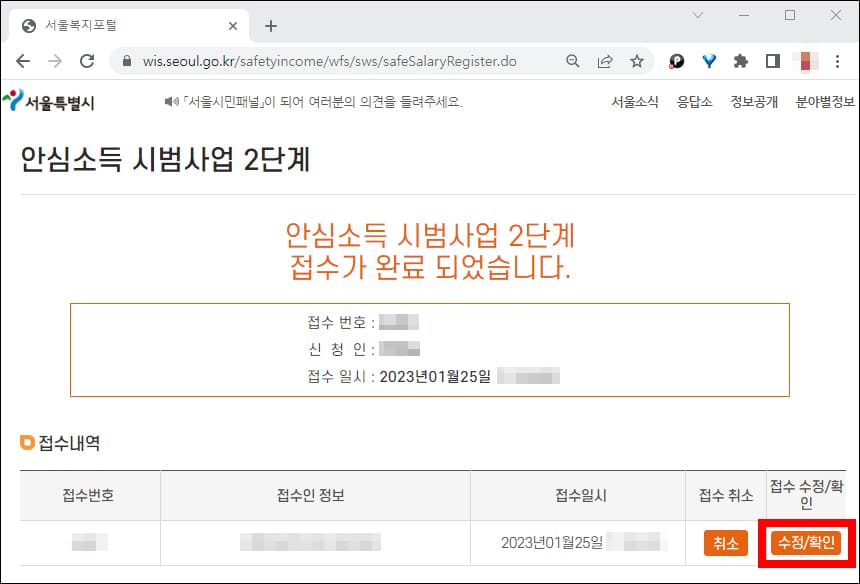Click the magnifier zoom icon in address bar

[571, 61]
